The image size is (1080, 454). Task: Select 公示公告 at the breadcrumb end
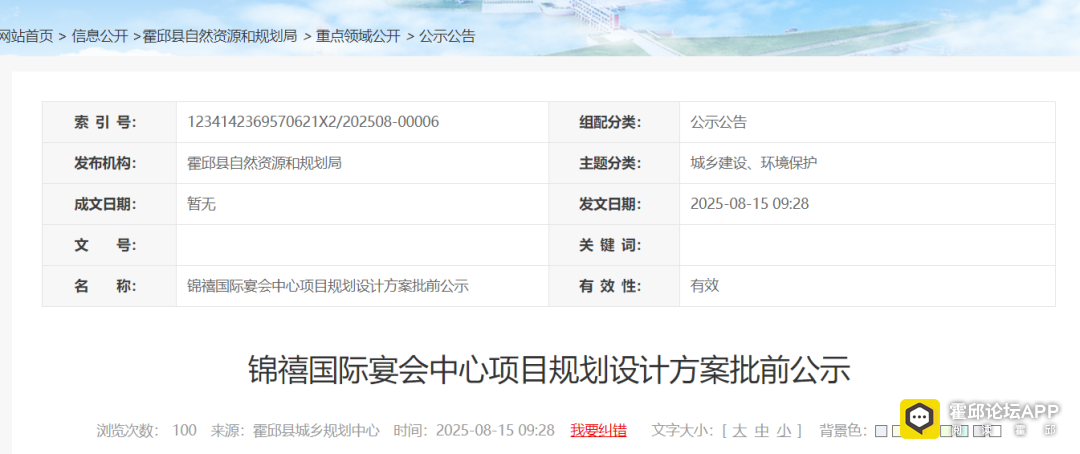[447, 36]
